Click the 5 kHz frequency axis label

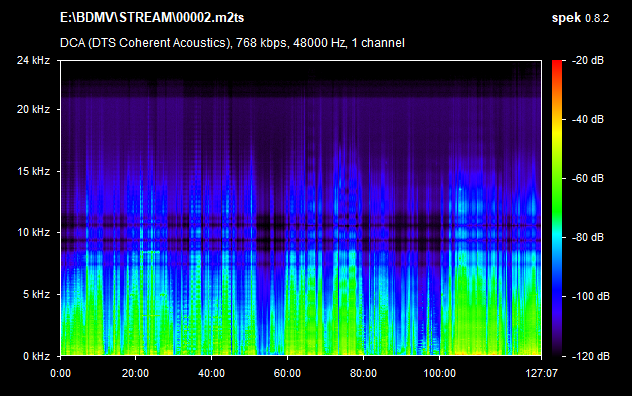point(36,294)
